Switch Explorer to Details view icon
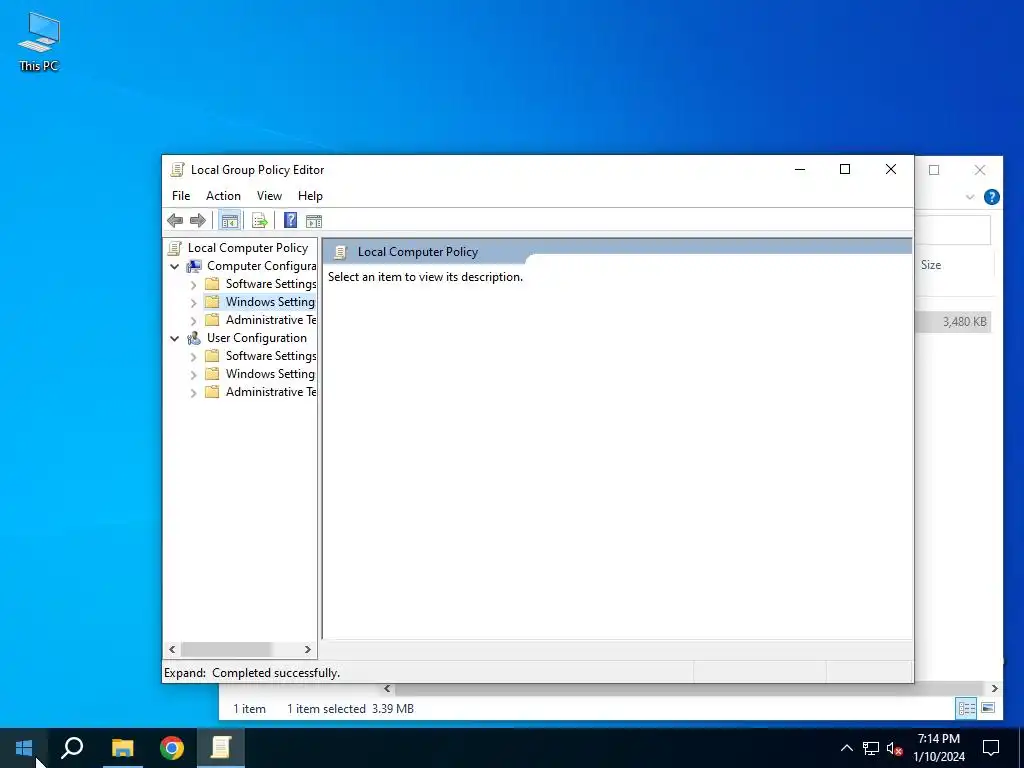Image resolution: width=1024 pixels, height=768 pixels. pyautogui.click(x=967, y=708)
